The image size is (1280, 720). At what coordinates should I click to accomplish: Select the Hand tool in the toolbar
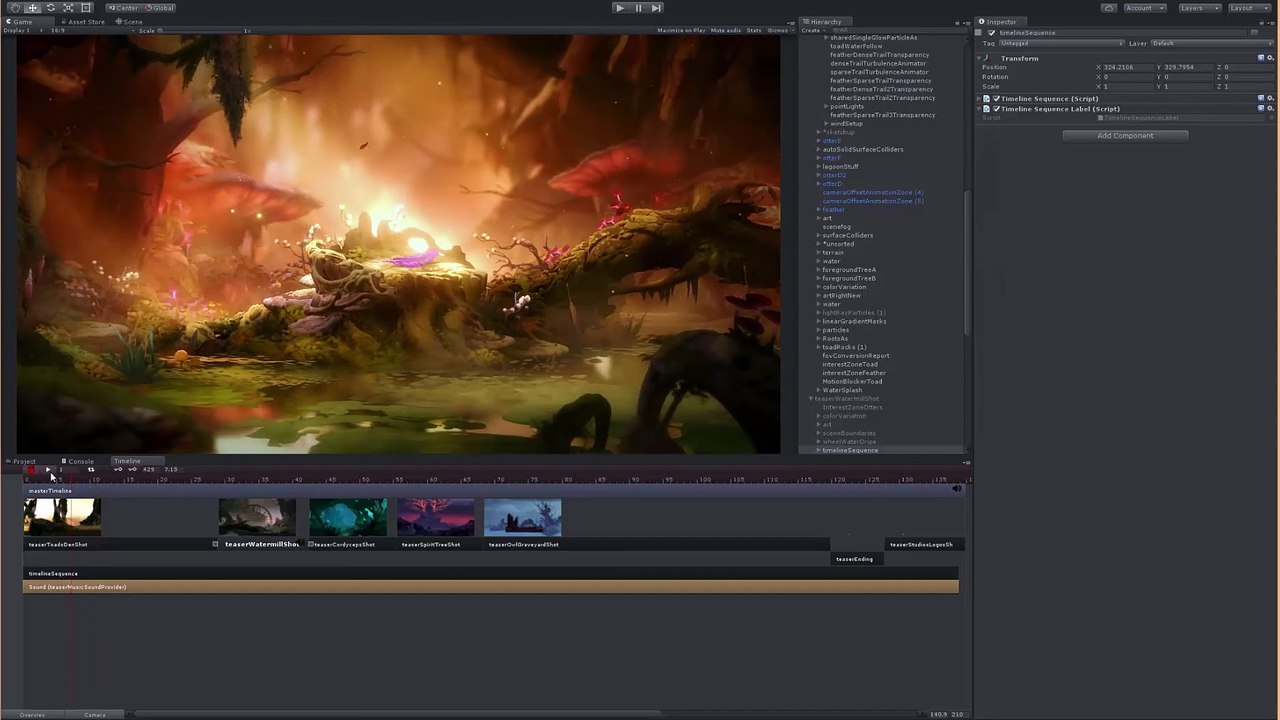tap(14, 7)
